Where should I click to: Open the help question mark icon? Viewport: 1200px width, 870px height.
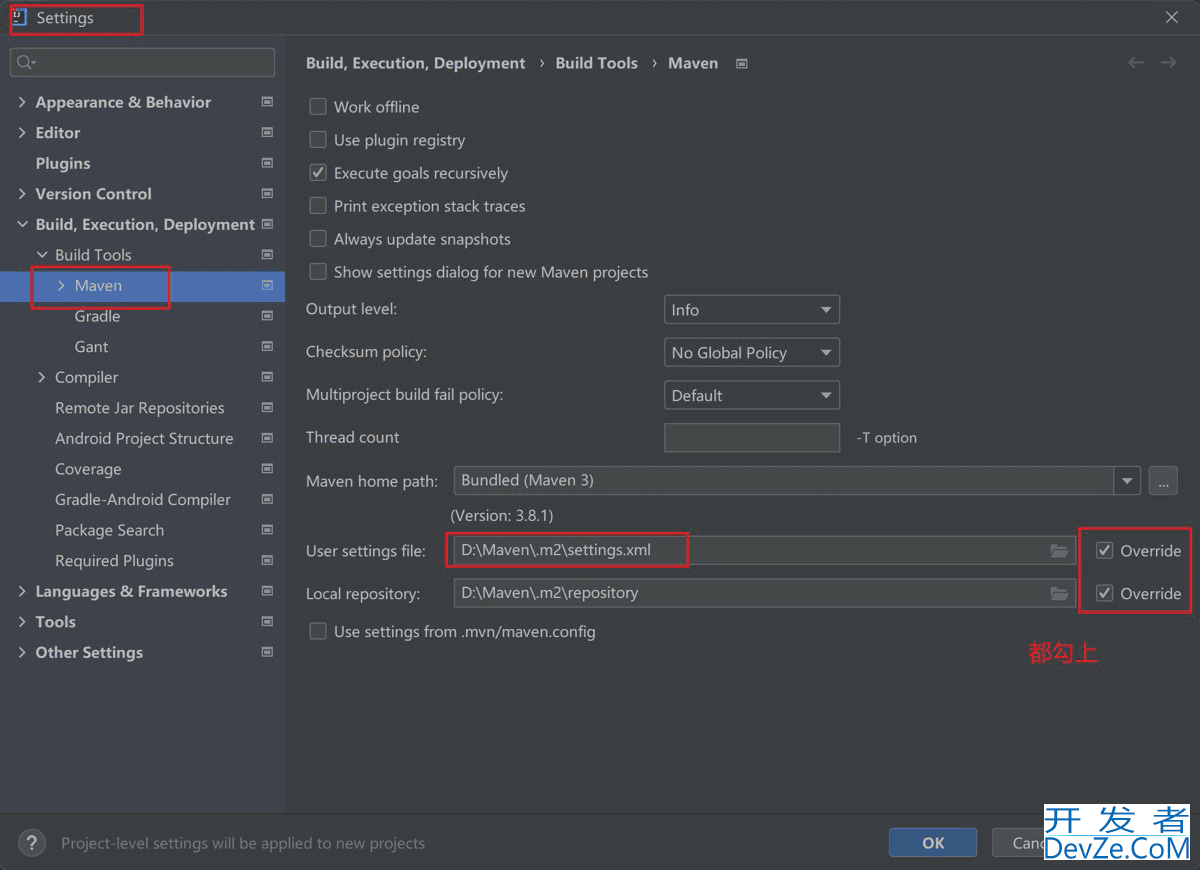pyautogui.click(x=32, y=843)
